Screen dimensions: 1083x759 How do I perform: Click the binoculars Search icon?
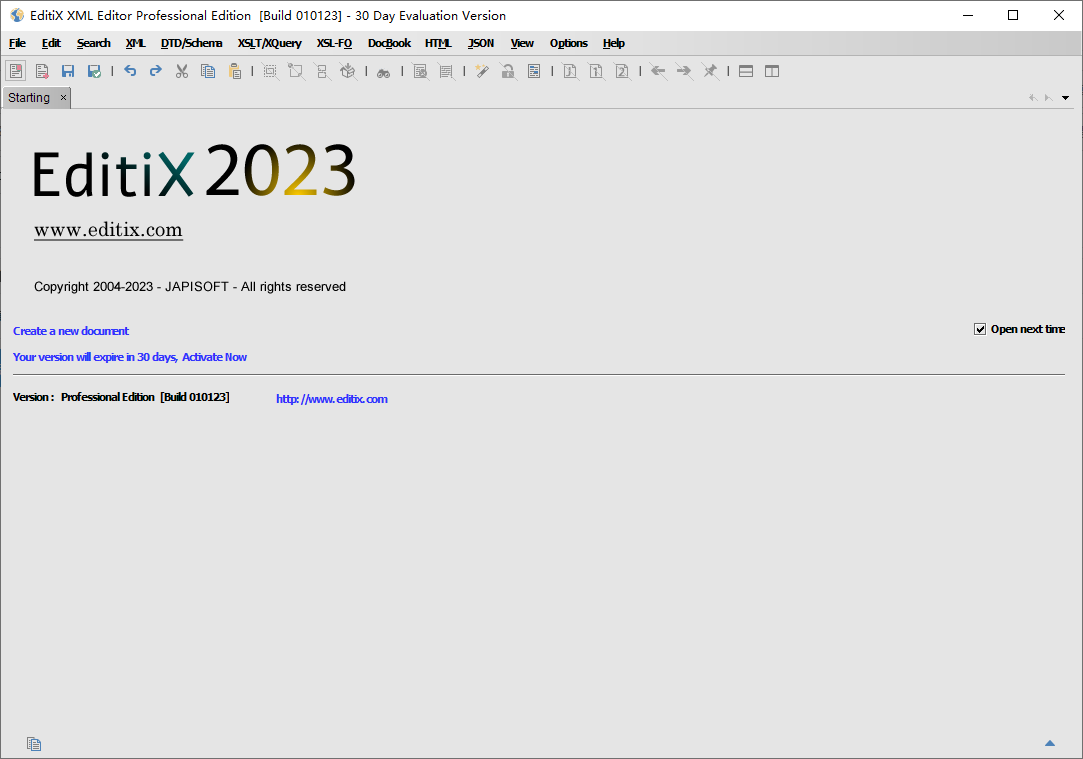383,72
